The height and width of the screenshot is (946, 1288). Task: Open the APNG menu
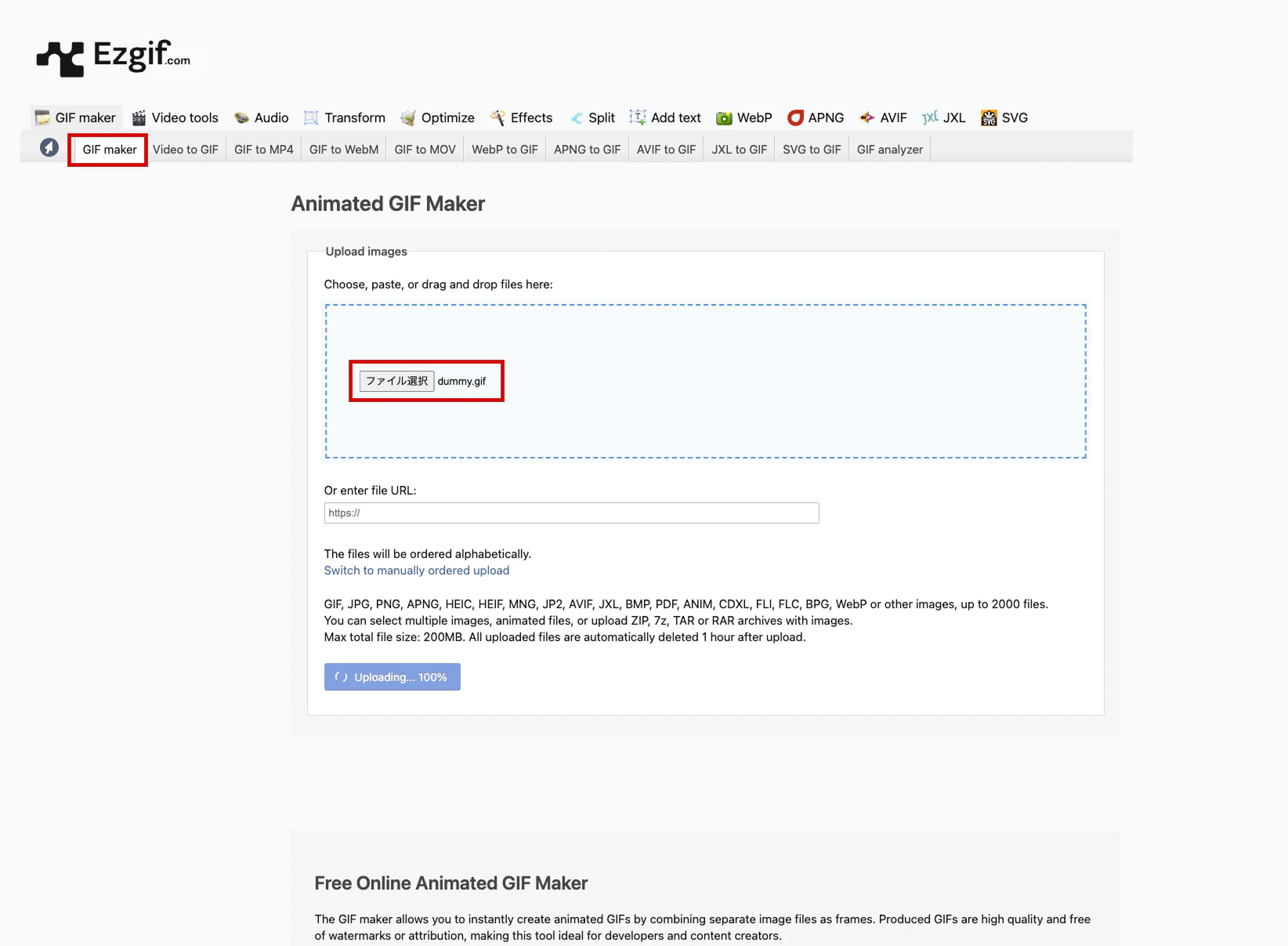pyautogui.click(x=816, y=118)
